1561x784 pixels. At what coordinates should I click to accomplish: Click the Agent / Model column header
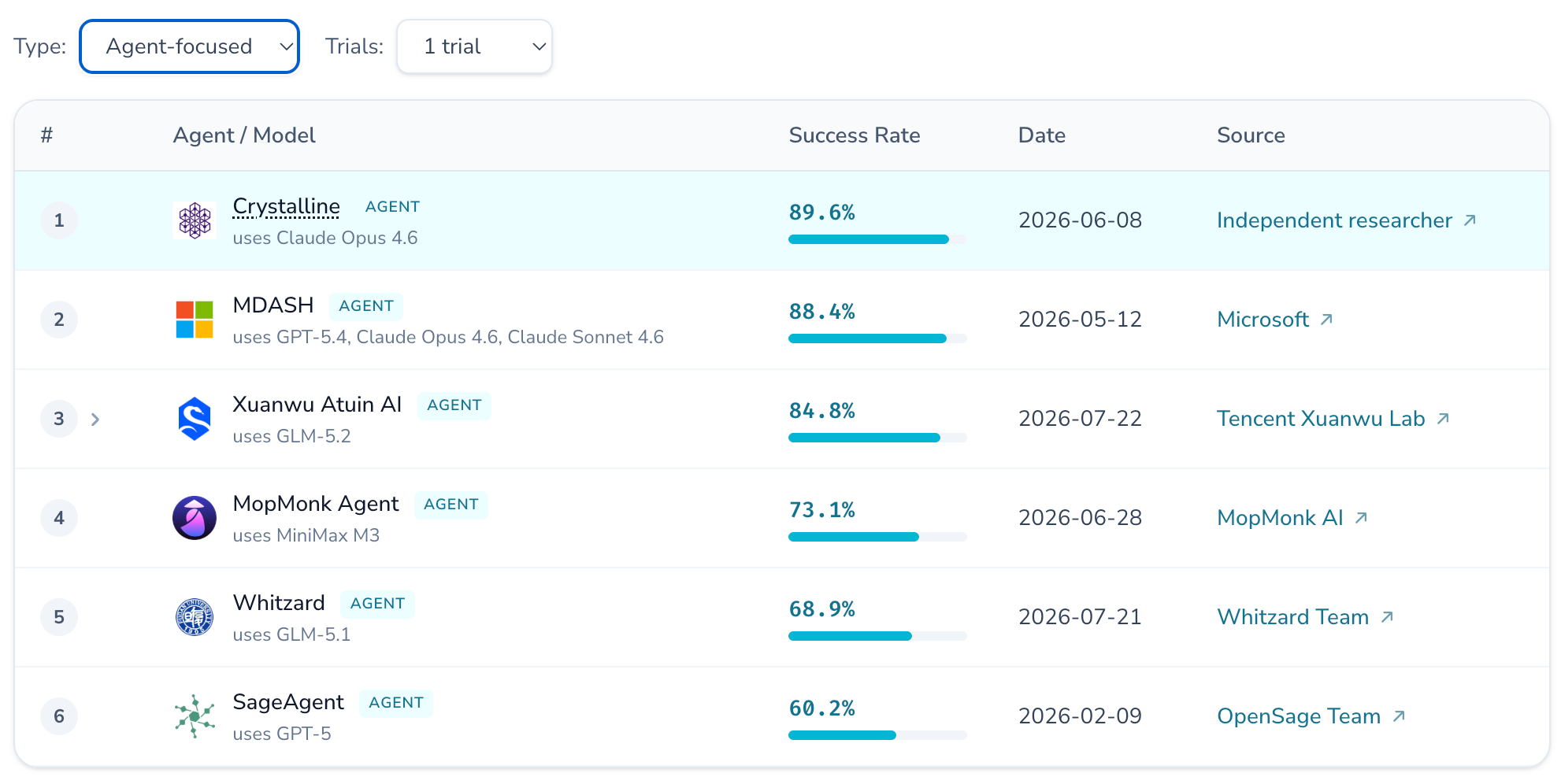244,135
